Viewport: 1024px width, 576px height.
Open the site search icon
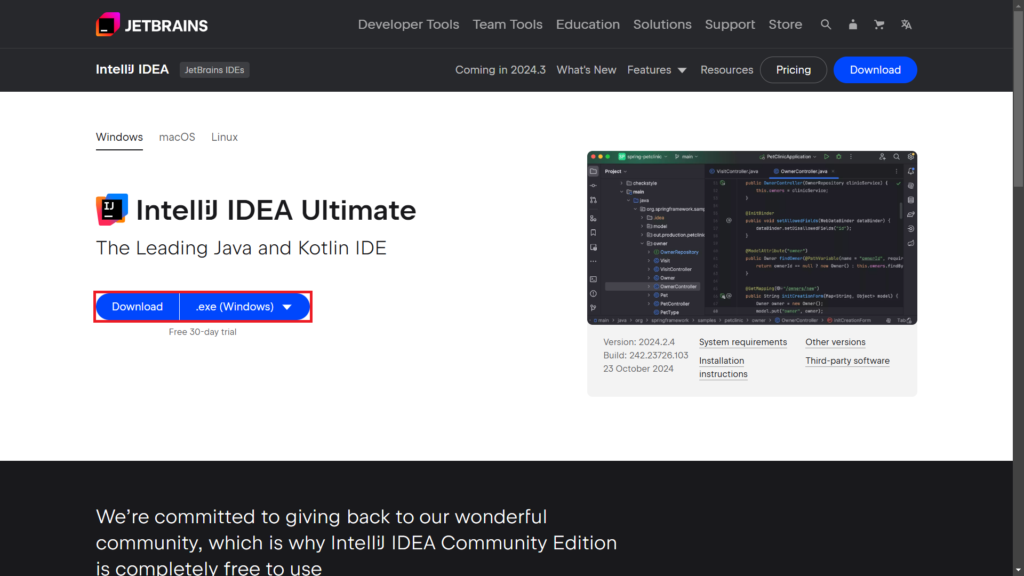click(825, 25)
